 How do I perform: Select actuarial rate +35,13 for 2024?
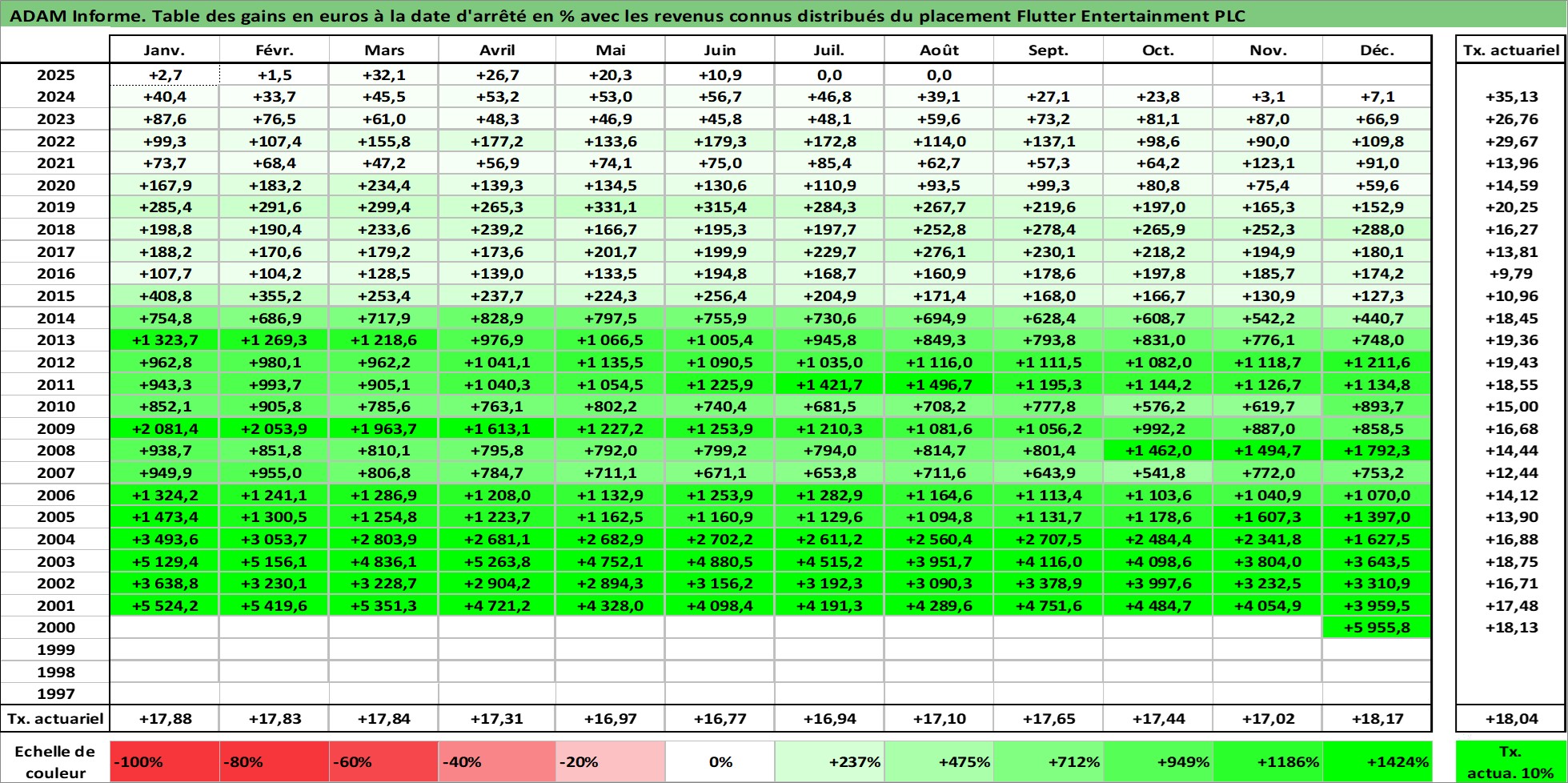1511,97
